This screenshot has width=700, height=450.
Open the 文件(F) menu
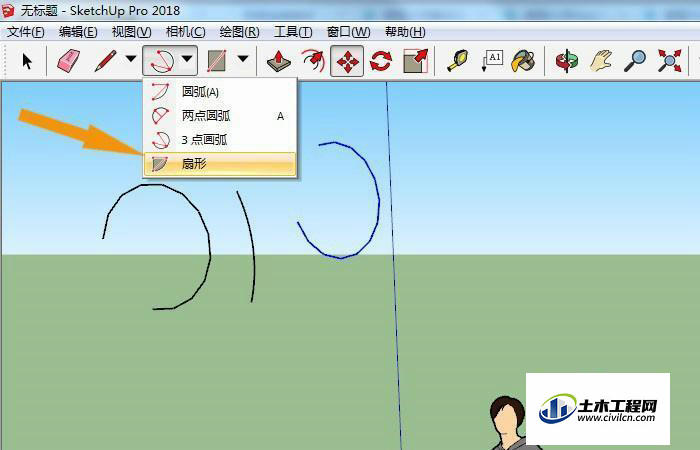click(26, 32)
